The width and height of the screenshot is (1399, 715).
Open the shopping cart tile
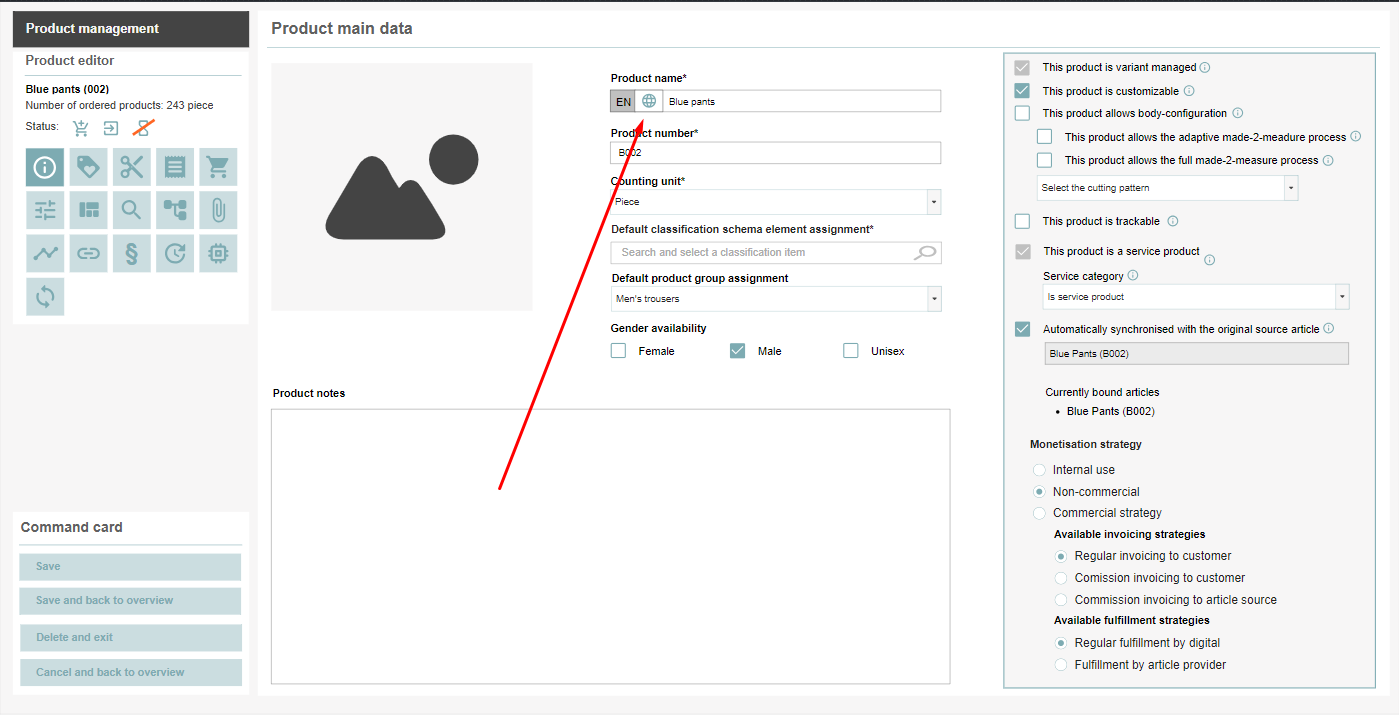pyautogui.click(x=218, y=167)
